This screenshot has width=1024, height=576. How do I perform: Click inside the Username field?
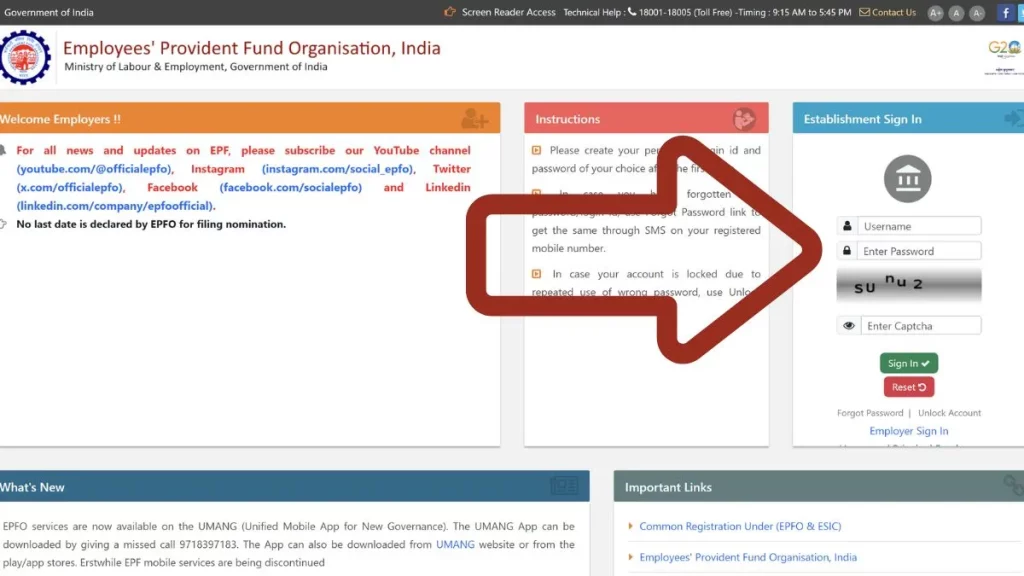(x=918, y=225)
